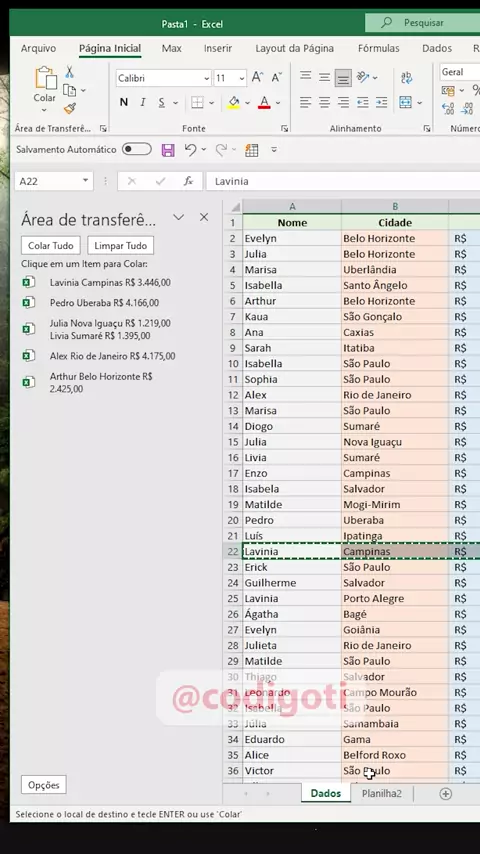Viewport: 480px width, 854px height.
Task: Click the insert function fx icon
Action: pos(189,181)
